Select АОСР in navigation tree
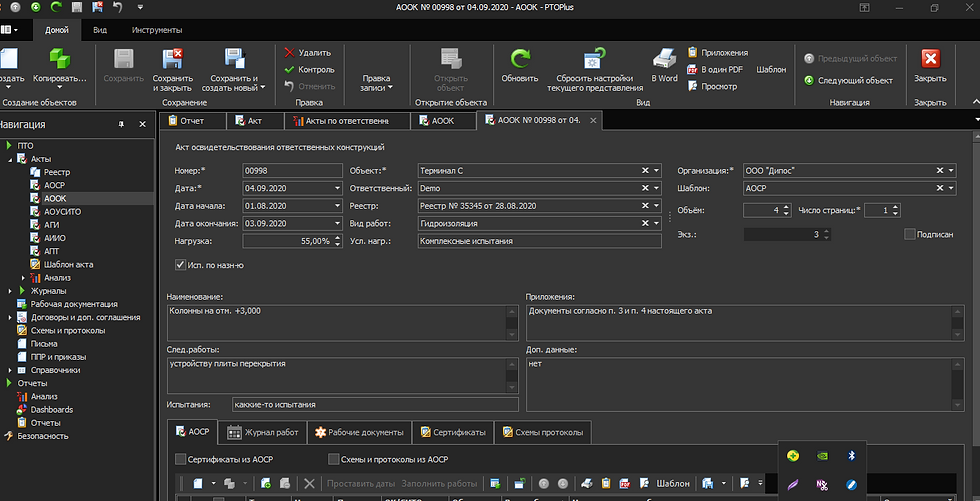Viewport: 980px width, 501px height. (54, 185)
